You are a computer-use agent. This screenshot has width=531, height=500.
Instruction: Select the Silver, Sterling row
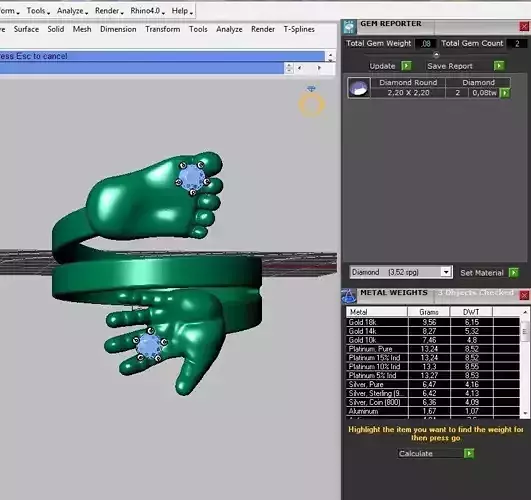pos(433,393)
